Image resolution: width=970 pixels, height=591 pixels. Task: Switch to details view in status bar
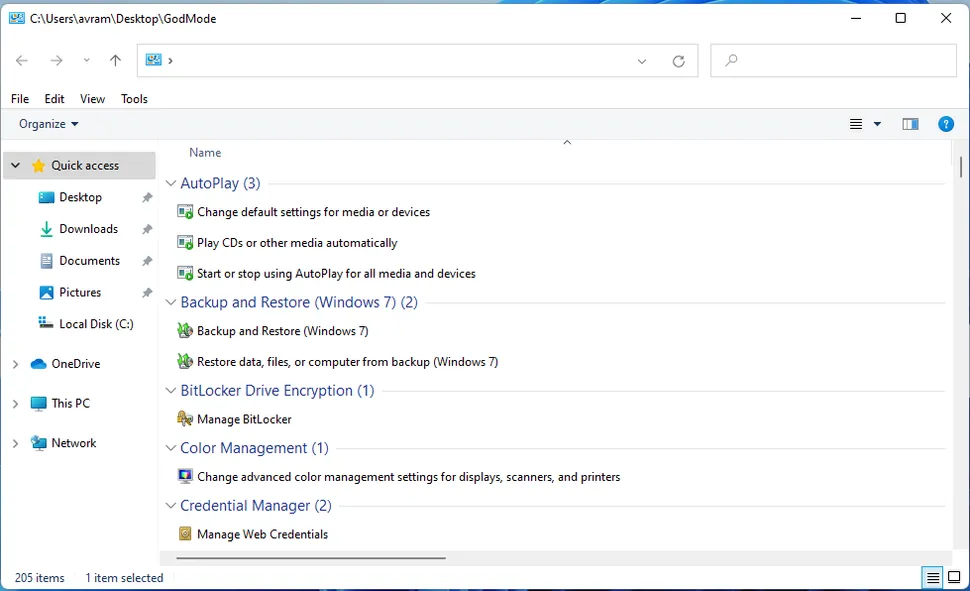[x=933, y=578]
